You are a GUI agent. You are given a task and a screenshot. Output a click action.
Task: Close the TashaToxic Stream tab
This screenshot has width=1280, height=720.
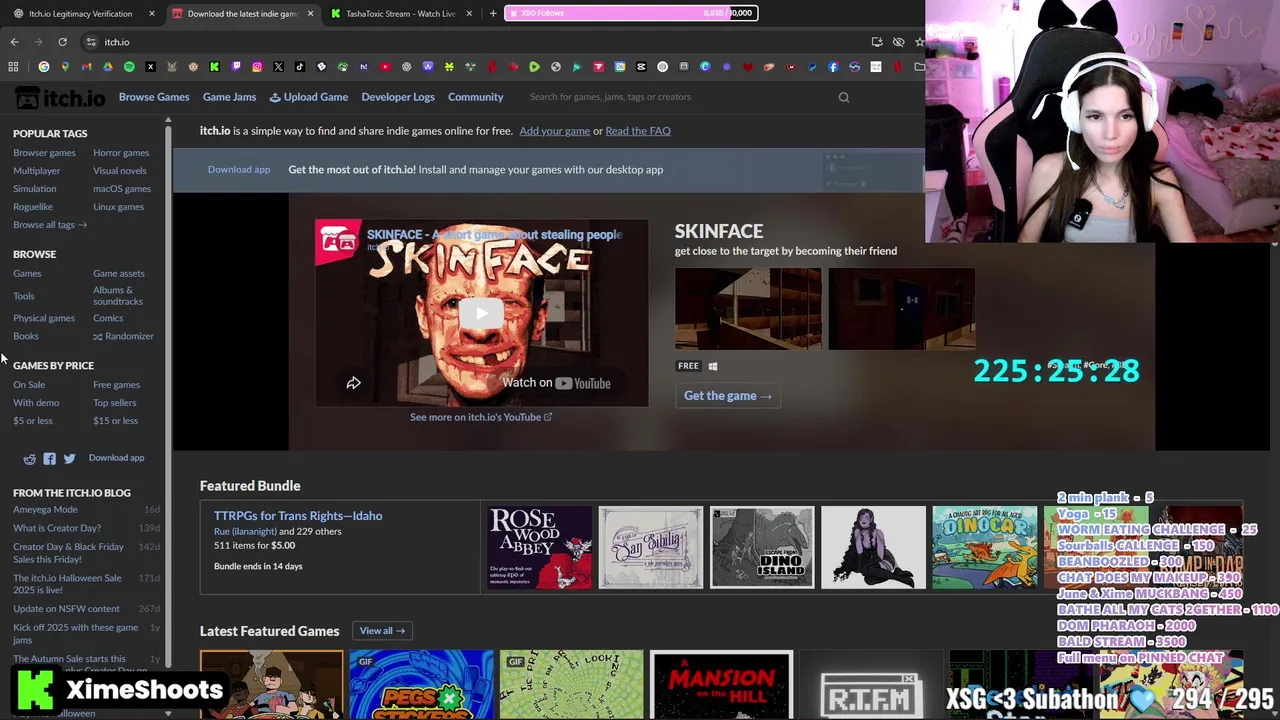pyautogui.click(x=469, y=13)
